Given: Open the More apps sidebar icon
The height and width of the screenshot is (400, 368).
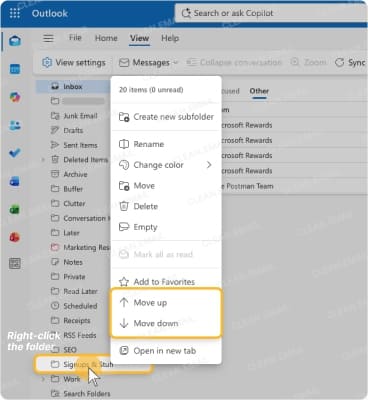Looking at the screenshot, I should click(15, 263).
